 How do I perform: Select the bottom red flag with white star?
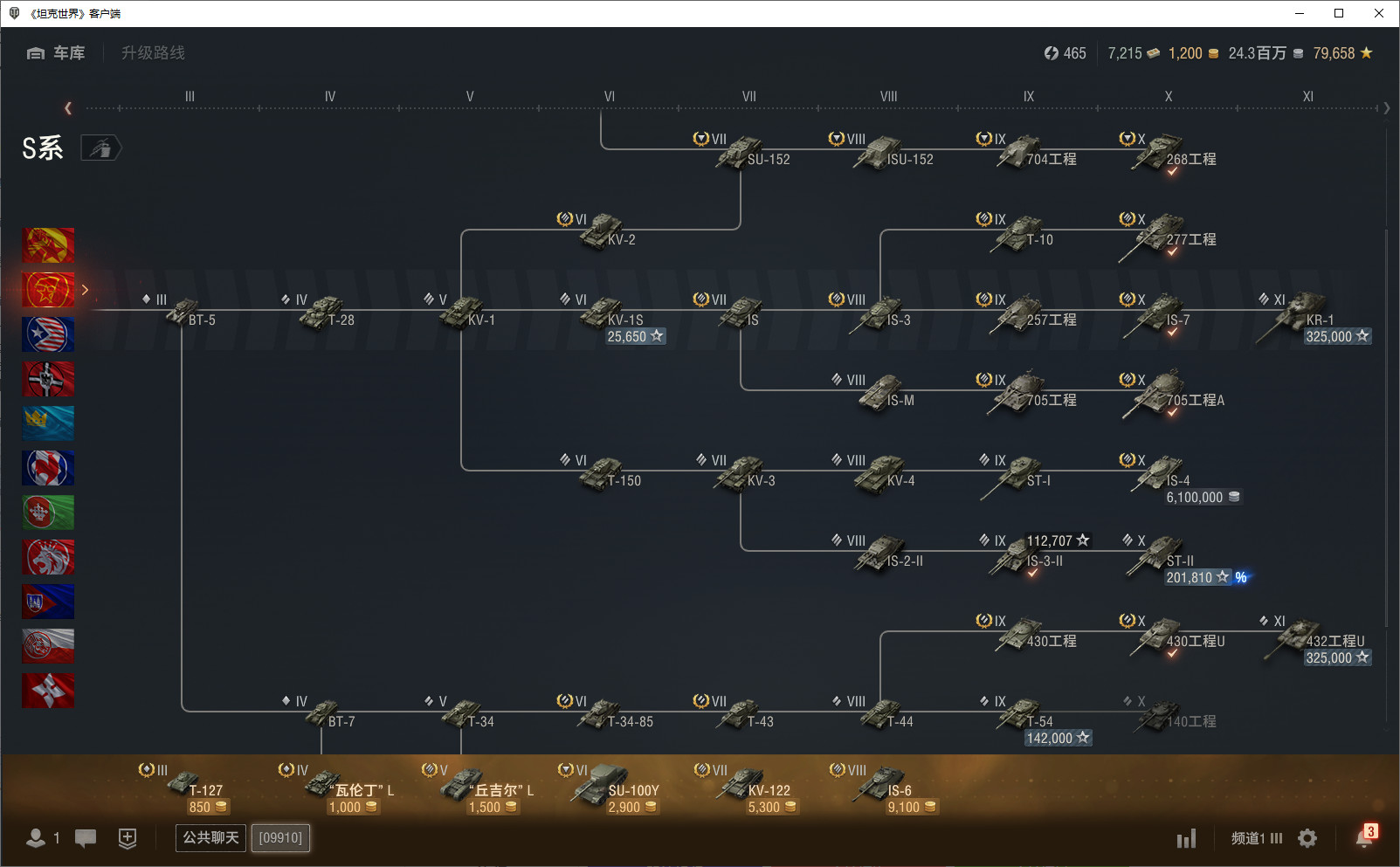(48, 691)
